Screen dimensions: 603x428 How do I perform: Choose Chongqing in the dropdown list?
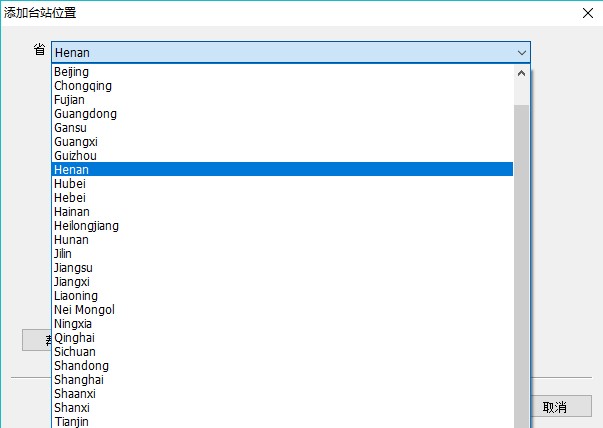(82, 86)
